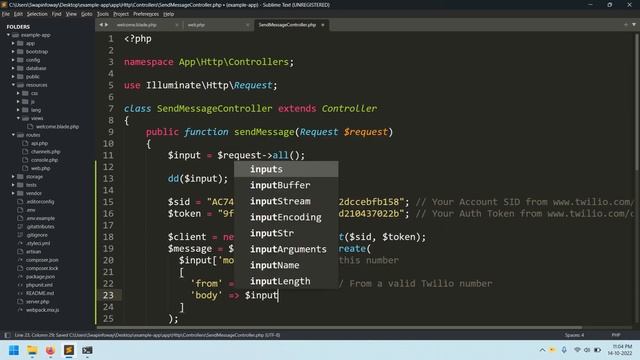Close the web.php tab
The image size is (640, 360).
tap(247, 25)
